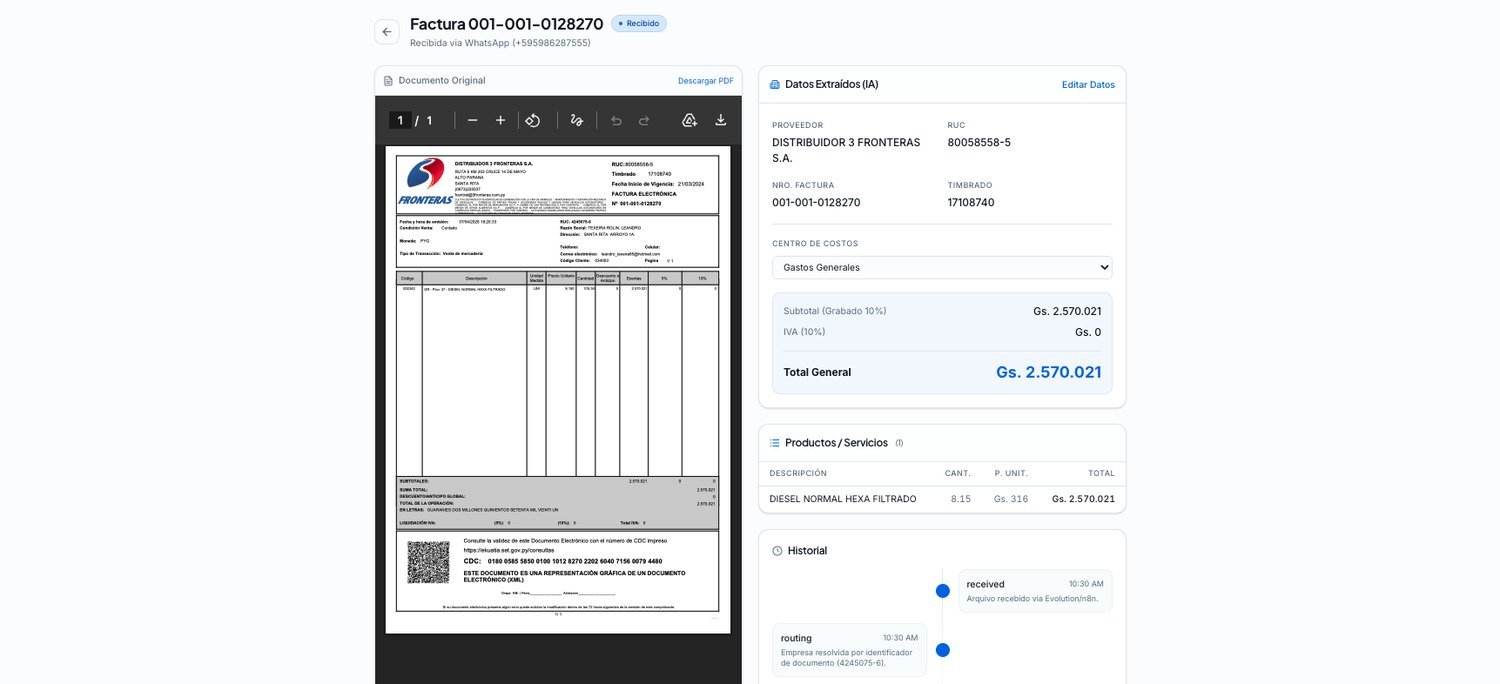Activate the PDF draw annotation tool
The width and height of the screenshot is (1500, 684).
click(576, 120)
